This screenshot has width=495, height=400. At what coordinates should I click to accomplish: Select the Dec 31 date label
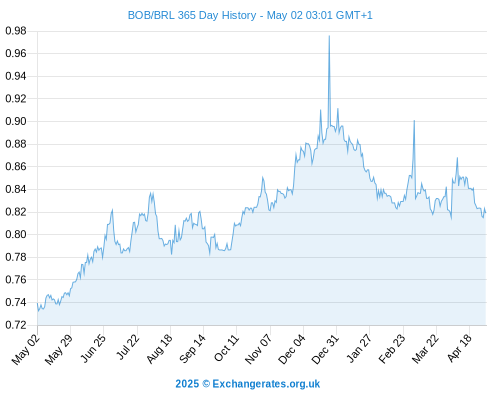(325, 349)
